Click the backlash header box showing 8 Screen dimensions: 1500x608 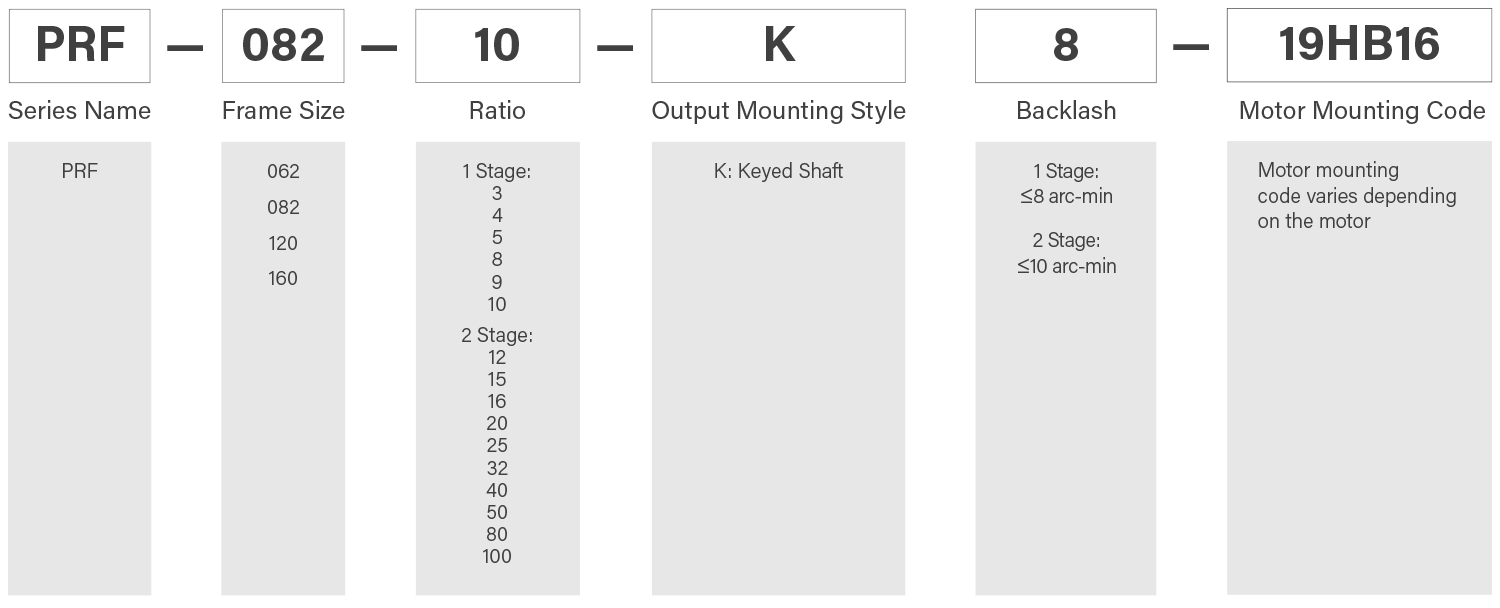(1065, 46)
